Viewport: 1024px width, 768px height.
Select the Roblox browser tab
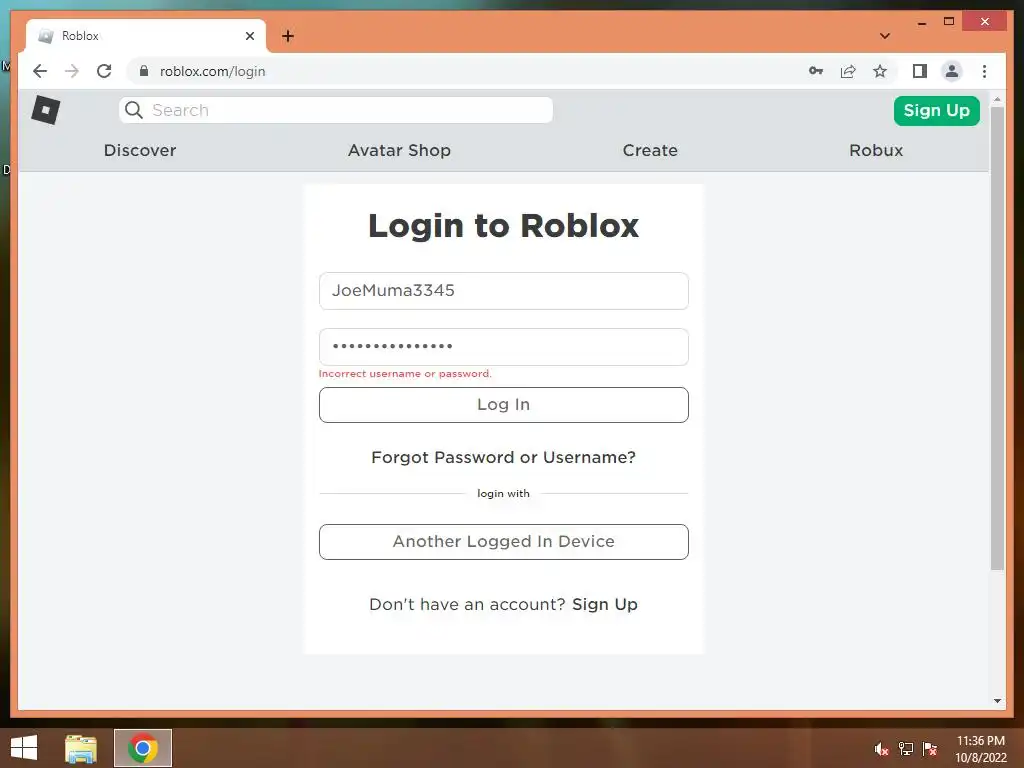tap(146, 36)
